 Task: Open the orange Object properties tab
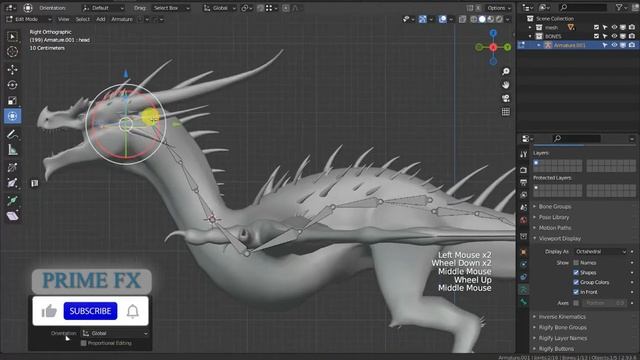pos(524,252)
